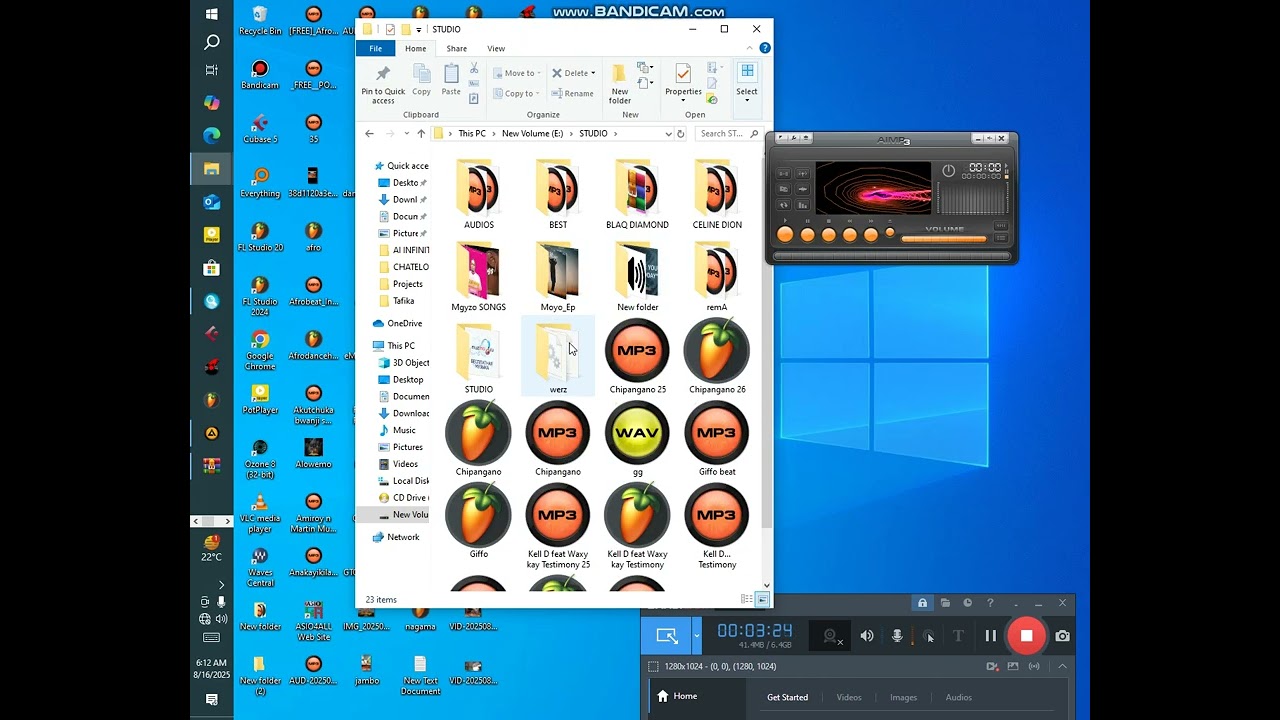Stop the Bandicam recording
Screen dimensions: 1280x720
[1026, 635]
